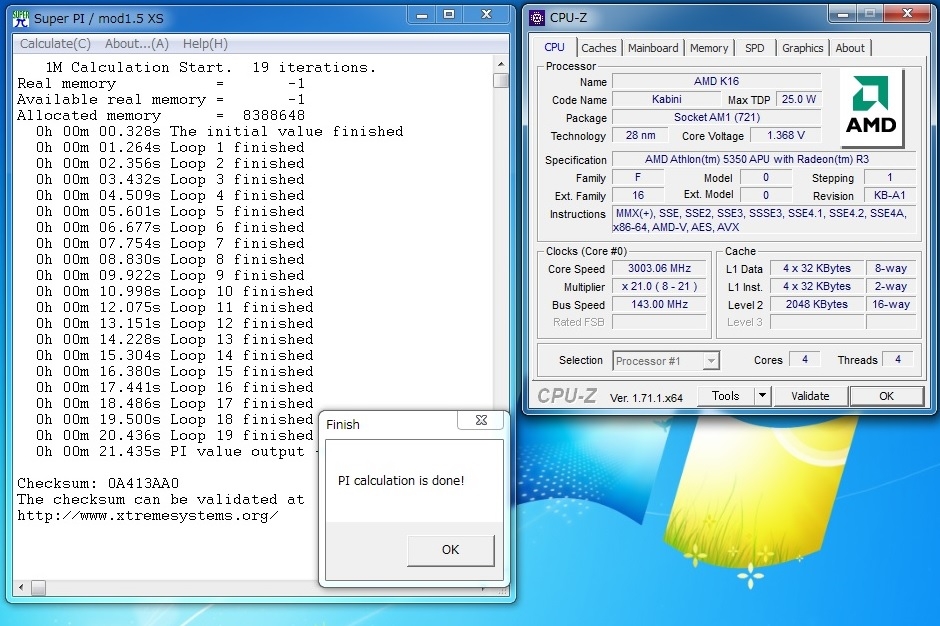Click OK in the CPU-Z window
The width and height of the screenshot is (940, 626).
[886, 396]
